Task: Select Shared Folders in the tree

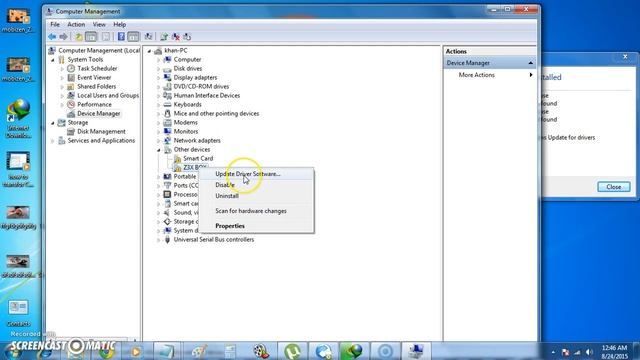Action: pyautogui.click(x=96, y=86)
